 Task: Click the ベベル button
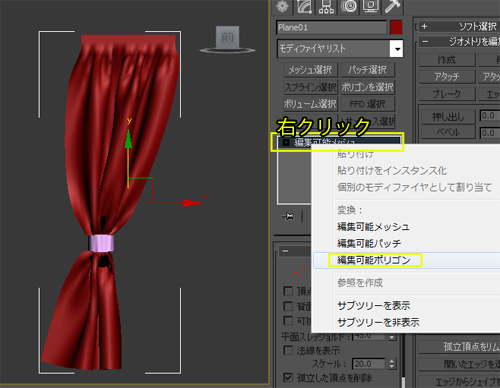point(448,132)
